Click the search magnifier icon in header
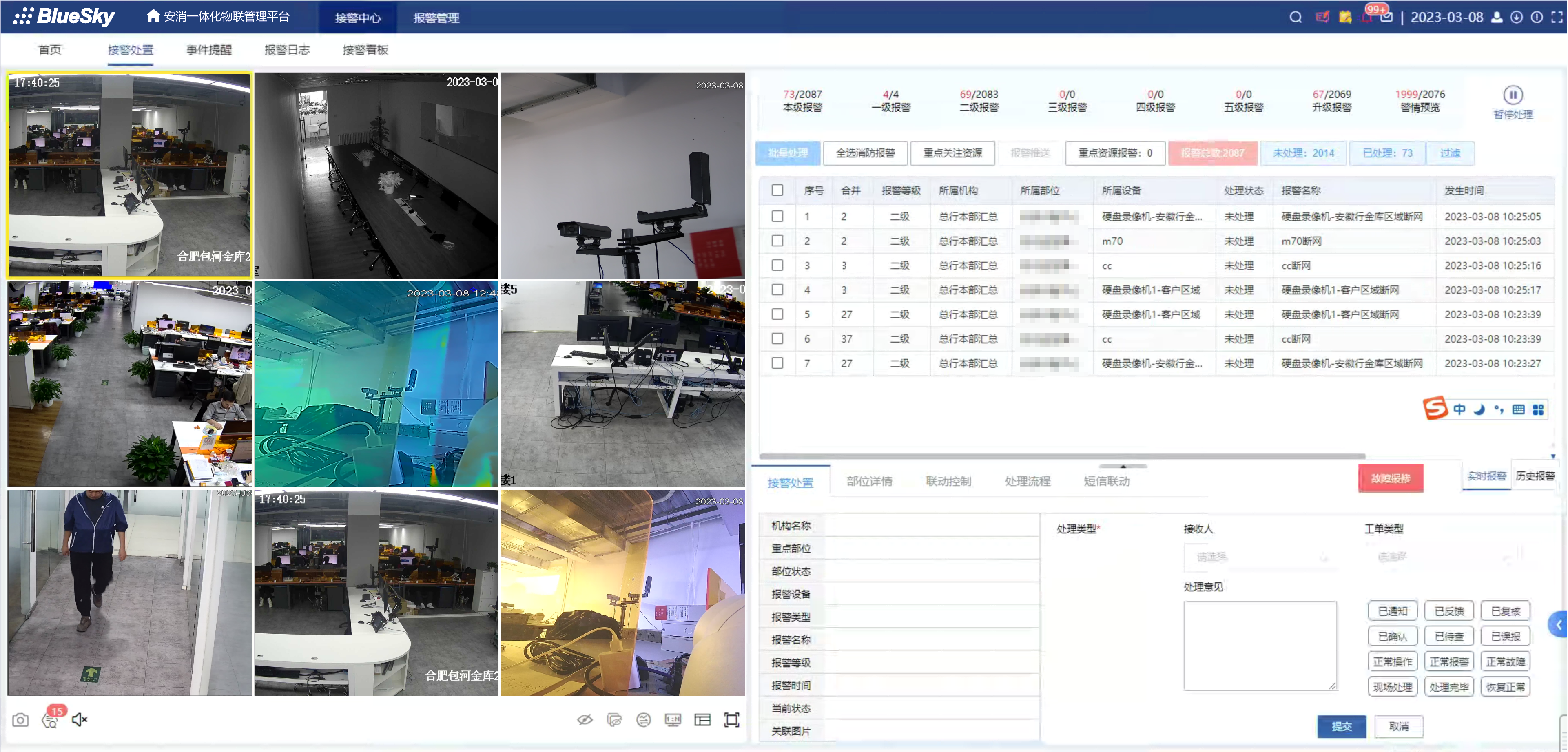Viewport: 1568px width, 752px height. [x=1295, y=17]
